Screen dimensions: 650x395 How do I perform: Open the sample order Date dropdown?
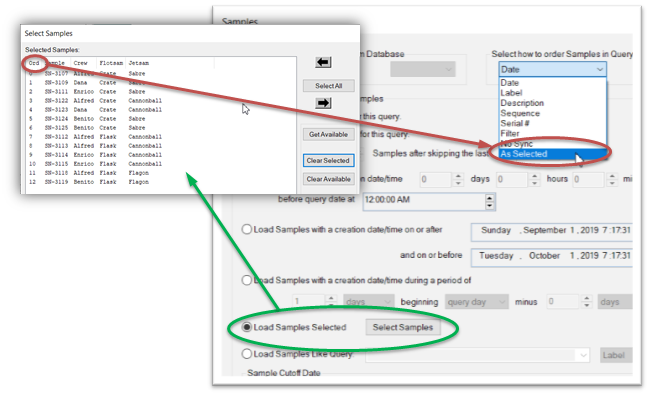[x=553, y=69]
